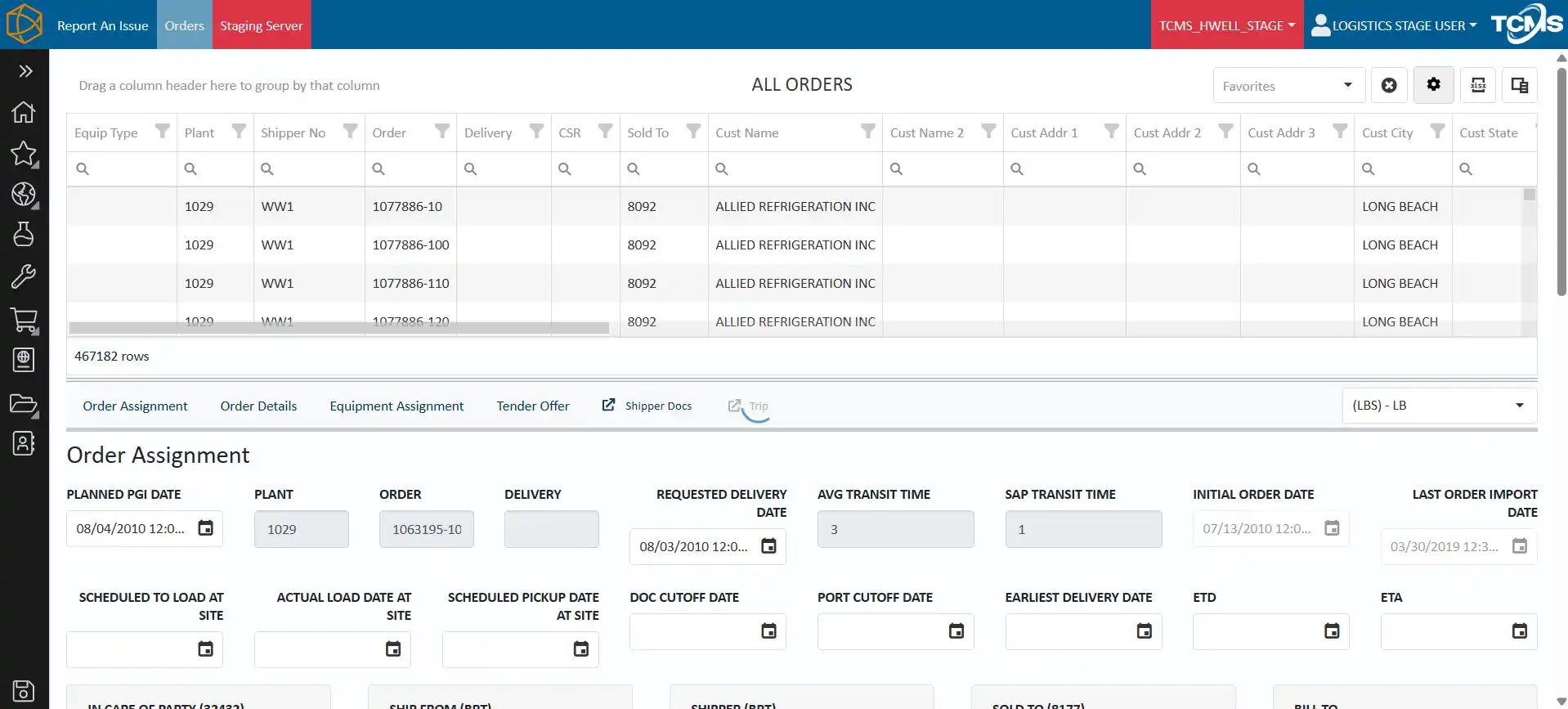Filter the Order column
This screenshot has width=1568, height=709.
(442, 131)
